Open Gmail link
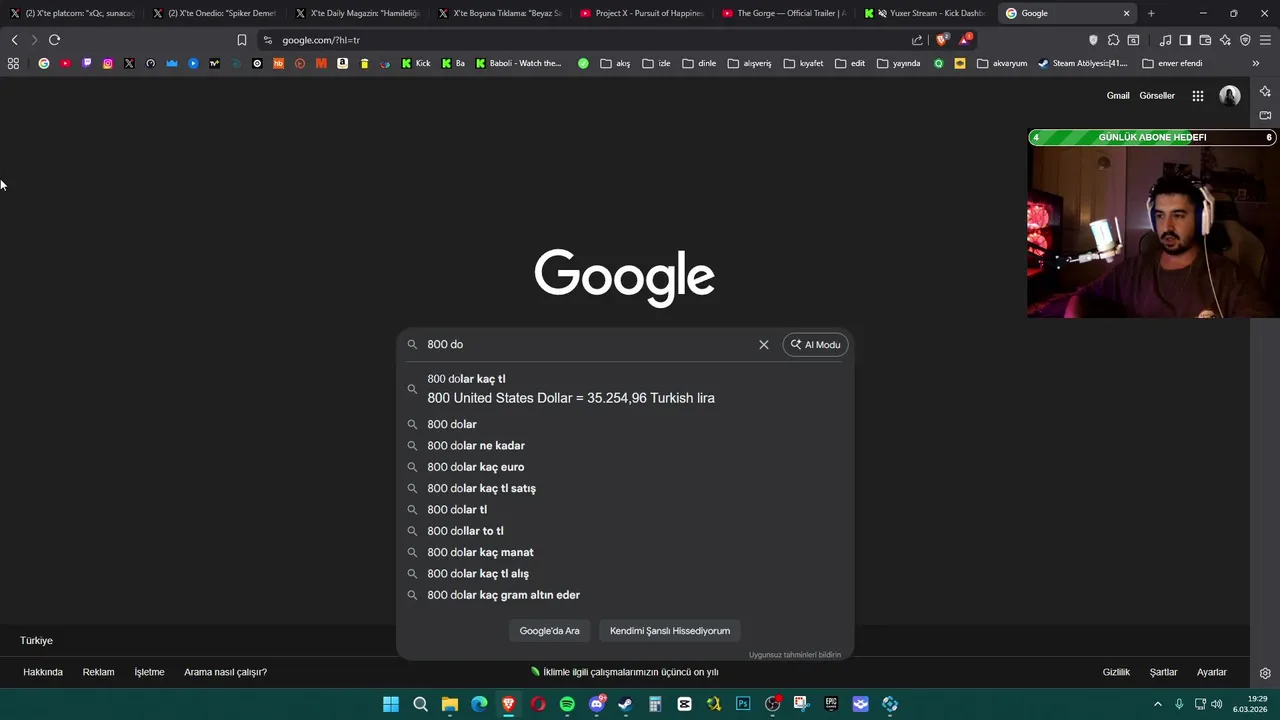The width and height of the screenshot is (1280, 720). pyautogui.click(x=1118, y=96)
